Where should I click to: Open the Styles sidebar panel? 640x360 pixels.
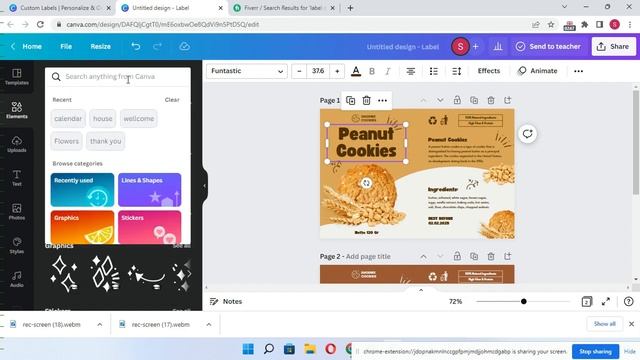pyautogui.click(x=16, y=245)
